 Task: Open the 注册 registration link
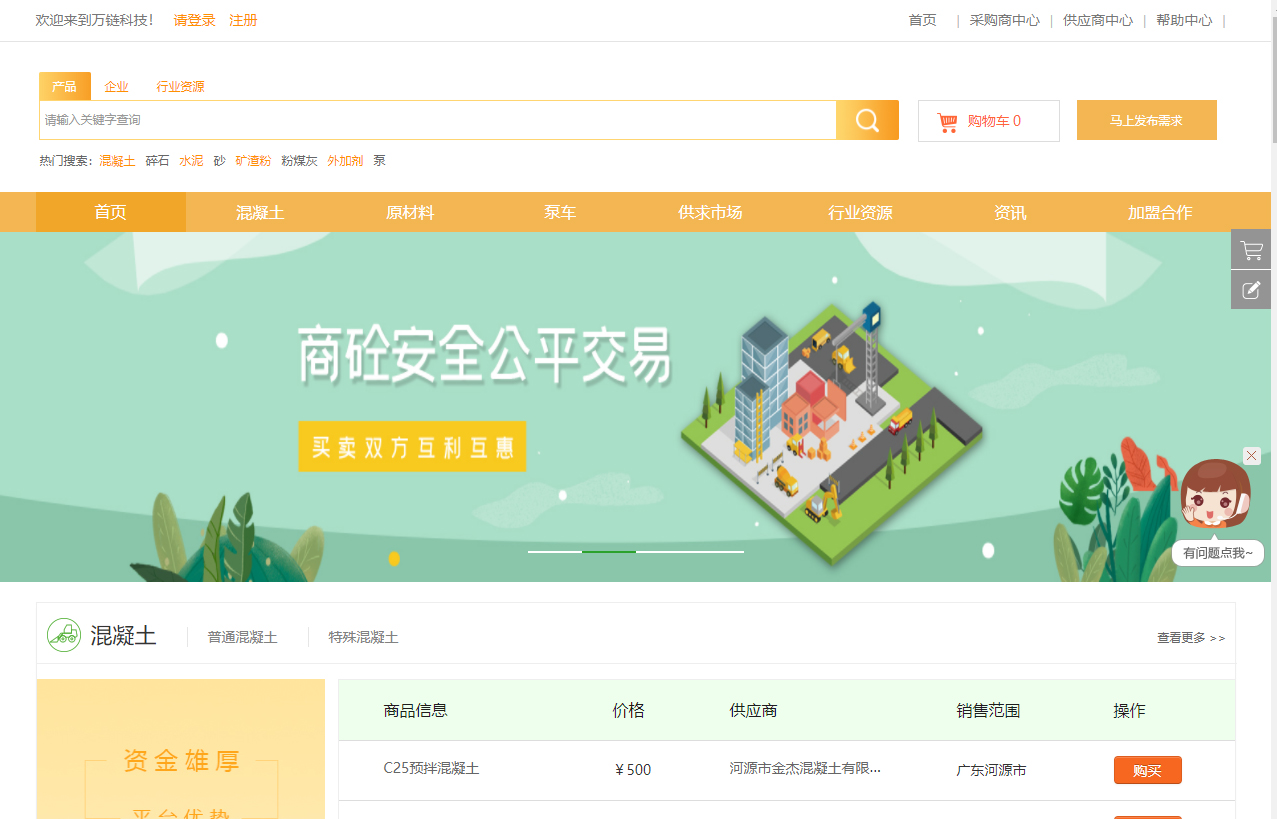(x=243, y=20)
